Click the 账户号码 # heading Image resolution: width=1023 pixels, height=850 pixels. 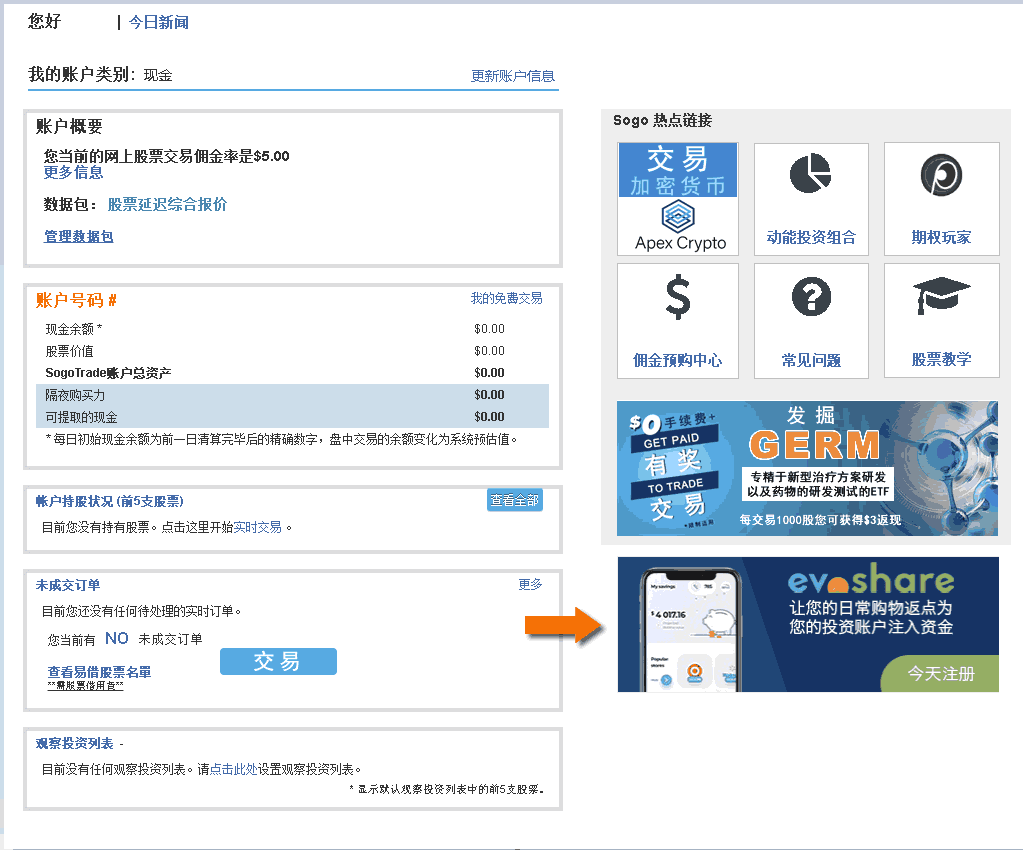(x=76, y=300)
